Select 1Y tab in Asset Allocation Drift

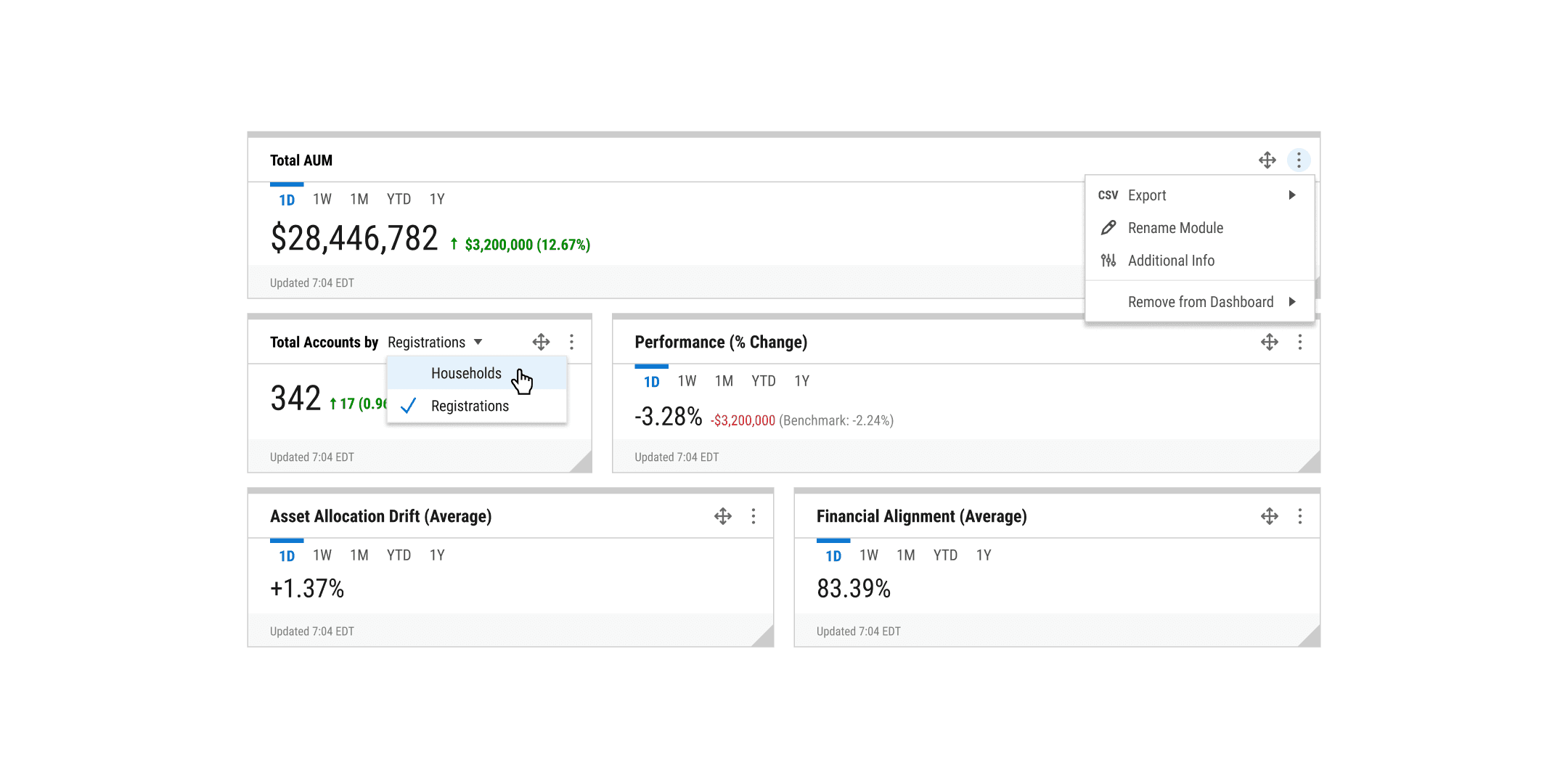click(x=437, y=555)
